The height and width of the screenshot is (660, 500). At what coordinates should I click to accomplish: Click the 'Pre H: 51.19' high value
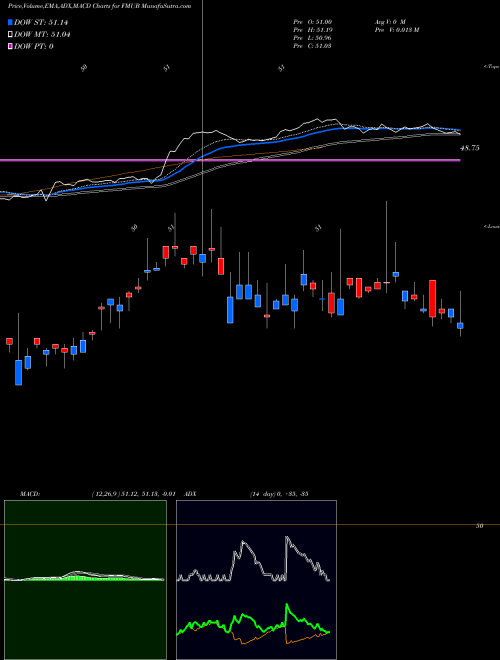coord(313,29)
